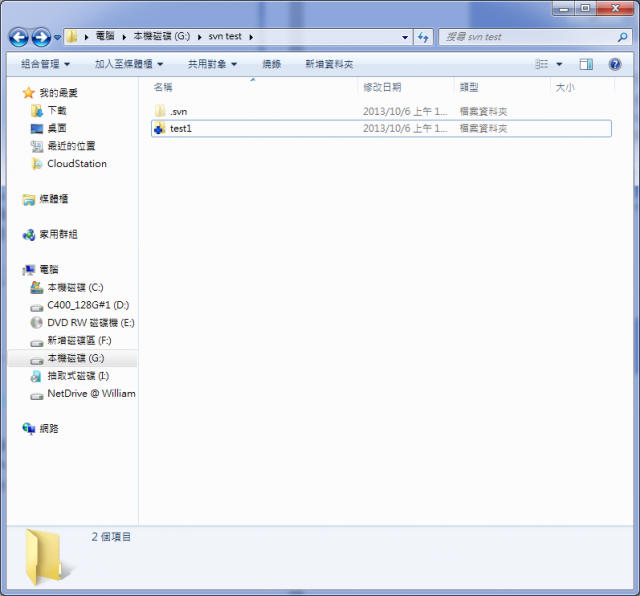Click the 下載 folder icon
This screenshot has width=640, height=596.
tap(37, 111)
